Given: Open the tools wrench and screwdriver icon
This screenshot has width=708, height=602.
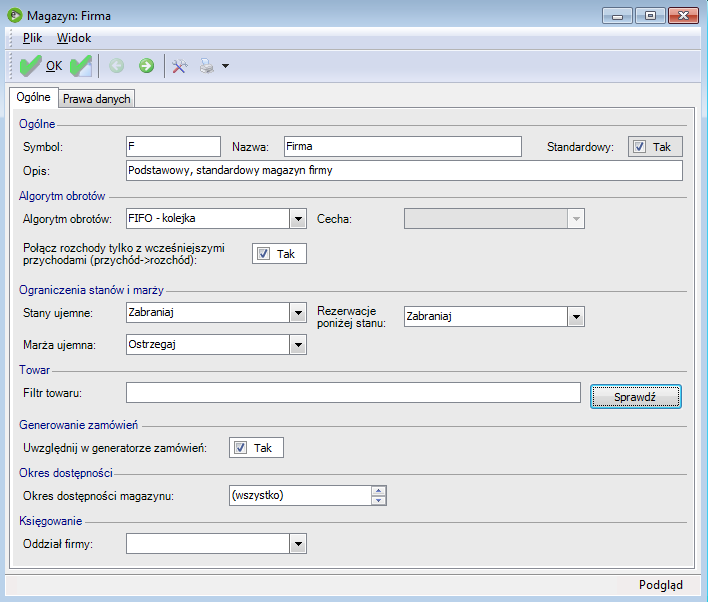Looking at the screenshot, I should click(180, 66).
